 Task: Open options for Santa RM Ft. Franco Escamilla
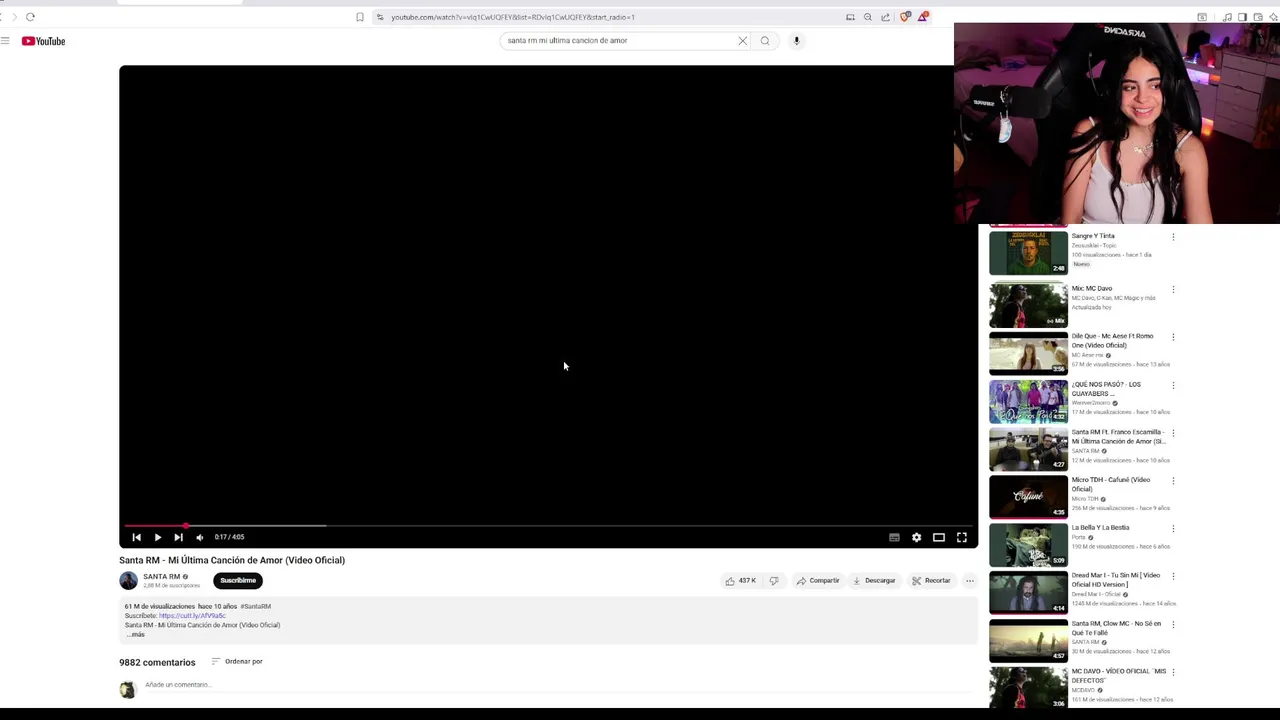(x=1173, y=433)
